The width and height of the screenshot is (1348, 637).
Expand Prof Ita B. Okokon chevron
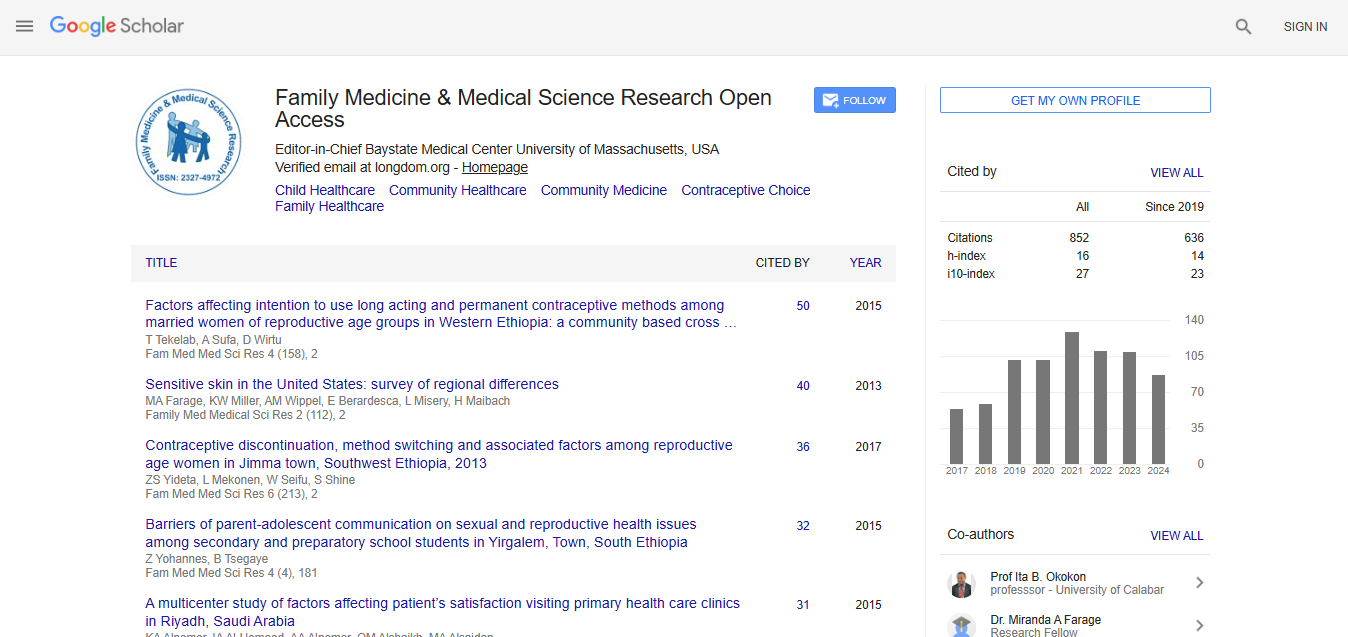1199,583
